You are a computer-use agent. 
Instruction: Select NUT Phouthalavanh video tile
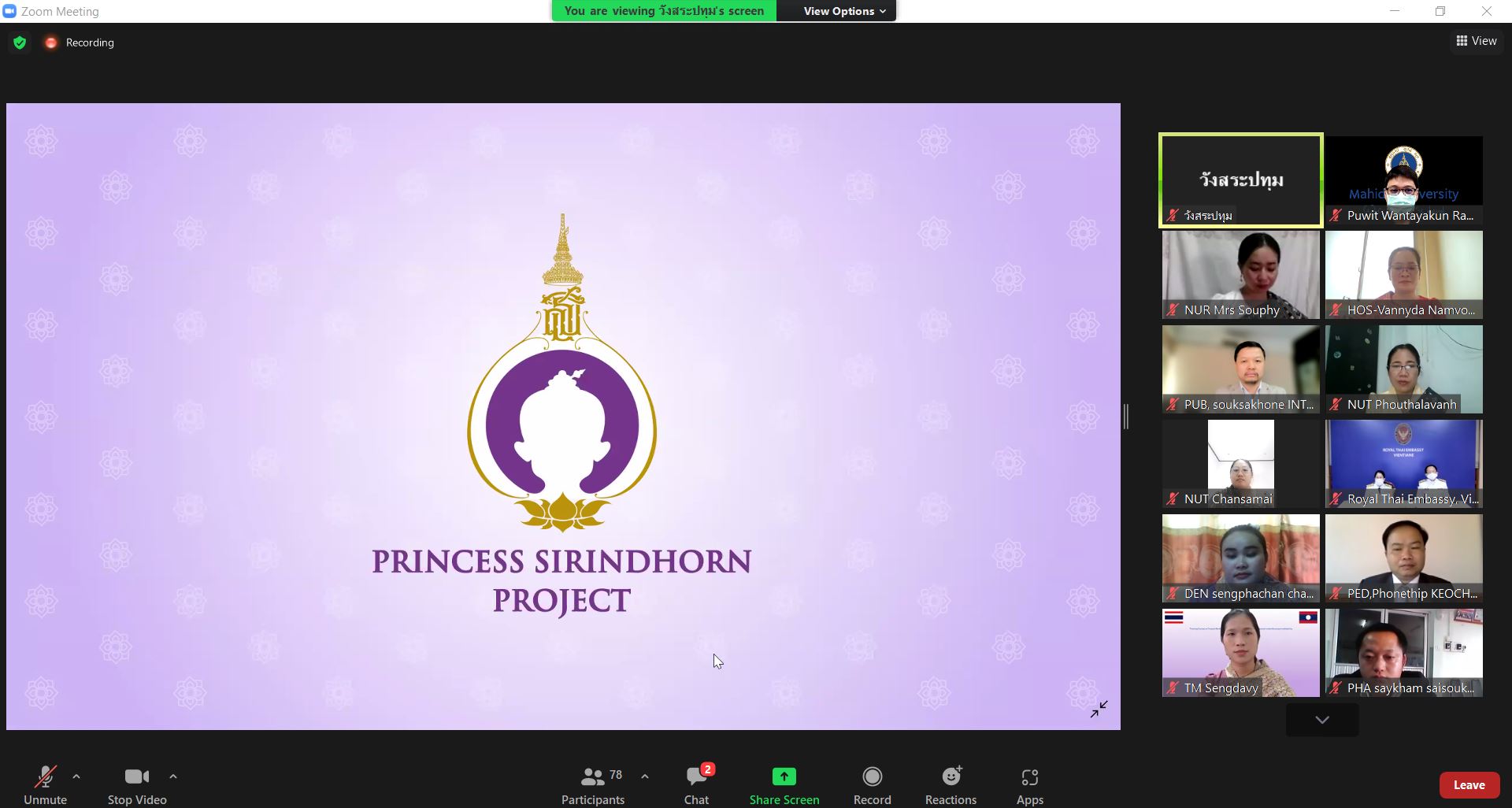click(1404, 369)
